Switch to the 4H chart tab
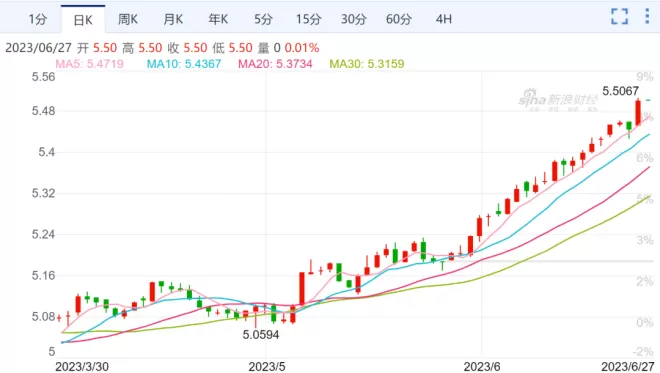The height and width of the screenshot is (373, 660). [x=444, y=19]
